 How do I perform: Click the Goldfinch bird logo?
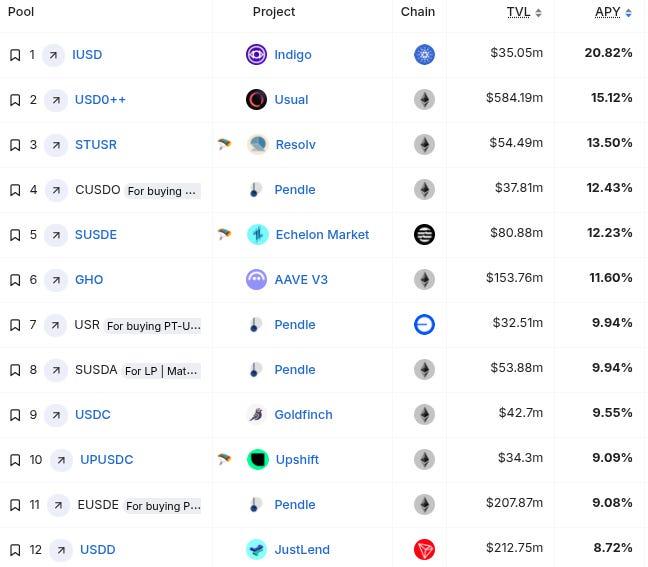257,415
